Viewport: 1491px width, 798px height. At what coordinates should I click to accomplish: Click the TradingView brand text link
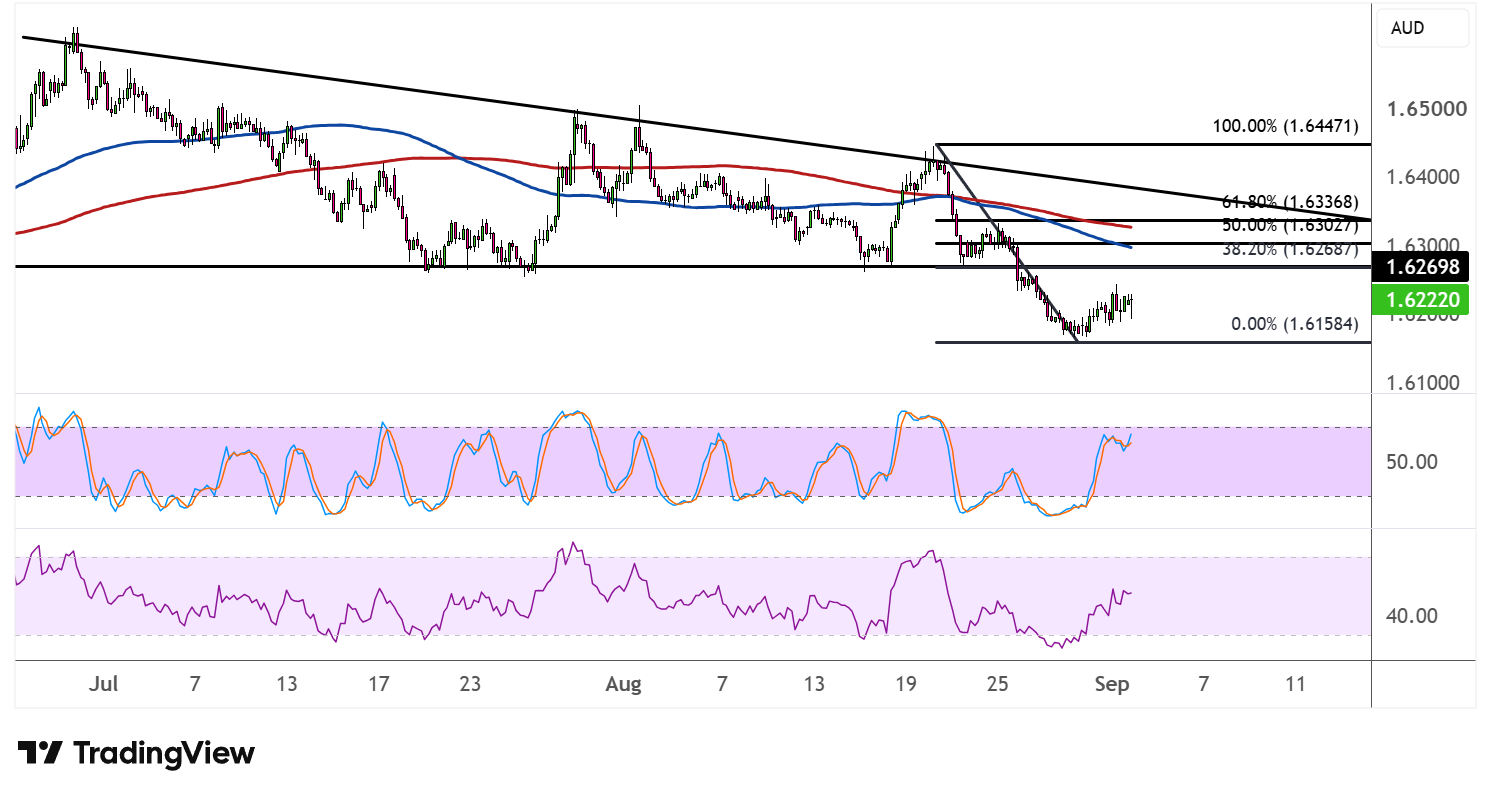(x=165, y=753)
